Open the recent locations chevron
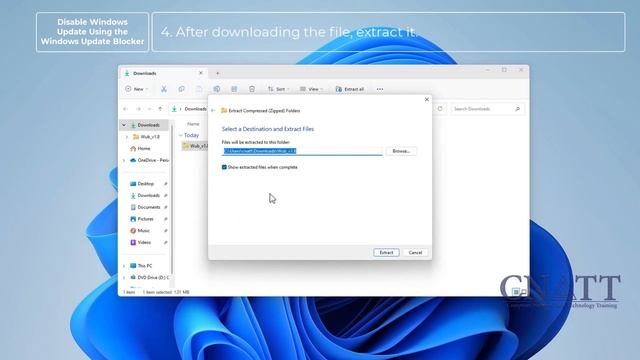The image size is (640, 360). (149, 109)
